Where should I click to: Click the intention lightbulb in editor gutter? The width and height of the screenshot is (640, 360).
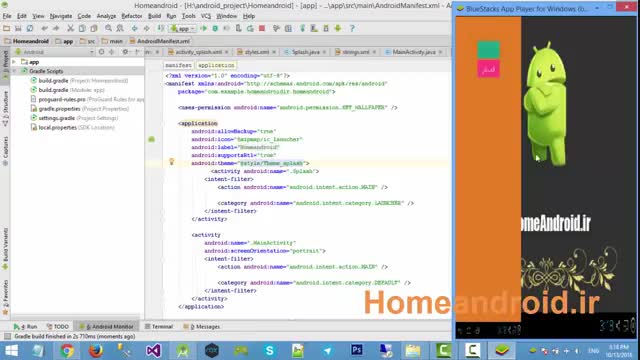[171, 162]
